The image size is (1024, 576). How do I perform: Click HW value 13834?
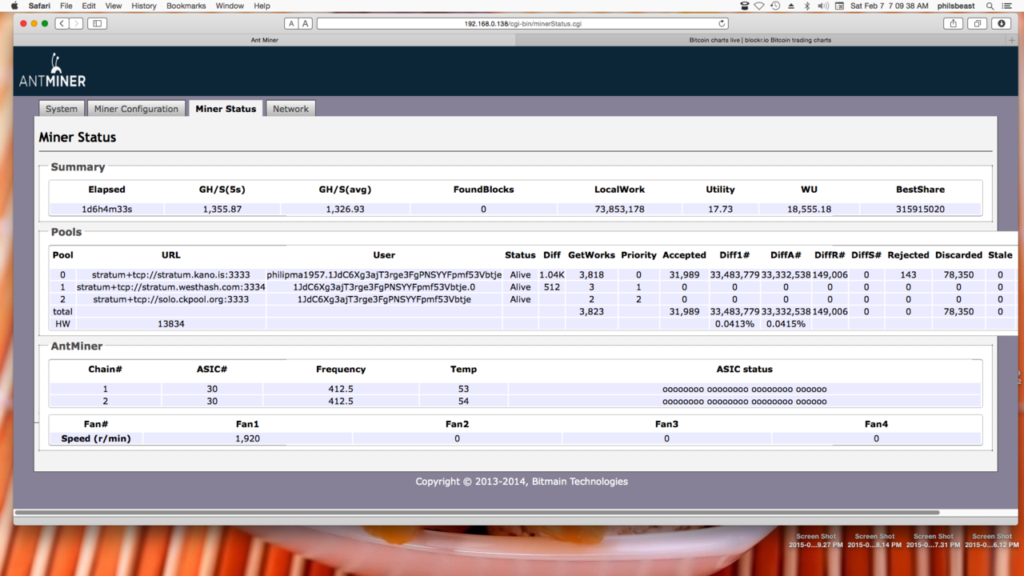[170, 324]
